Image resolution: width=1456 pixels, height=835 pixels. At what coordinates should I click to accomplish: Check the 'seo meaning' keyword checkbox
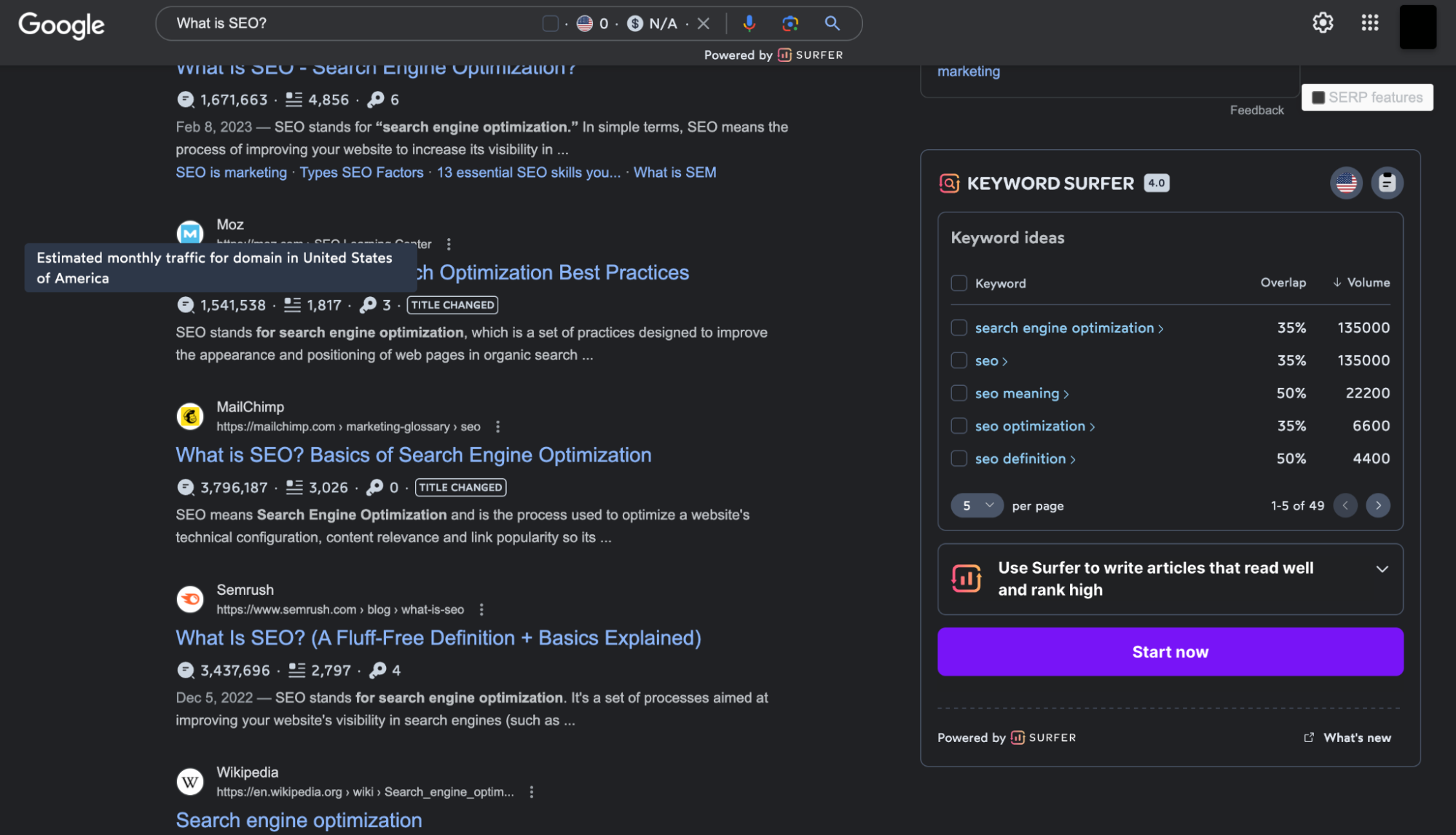pyautogui.click(x=959, y=393)
